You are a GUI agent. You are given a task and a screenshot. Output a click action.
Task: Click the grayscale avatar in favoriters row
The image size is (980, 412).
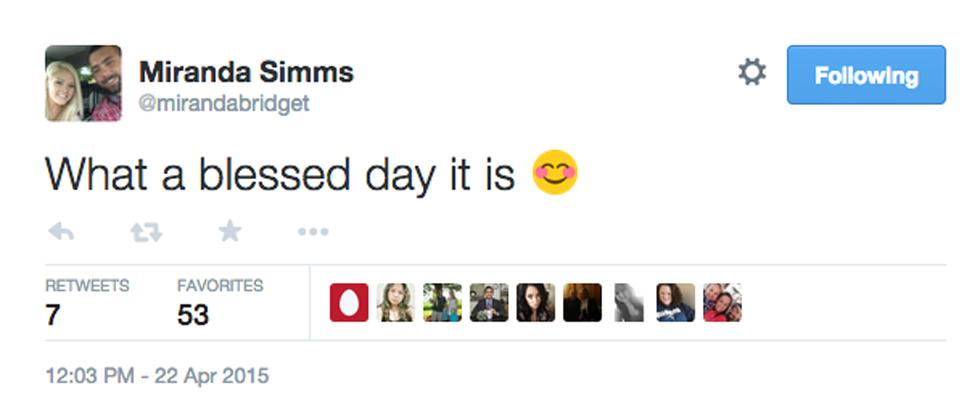(x=629, y=303)
